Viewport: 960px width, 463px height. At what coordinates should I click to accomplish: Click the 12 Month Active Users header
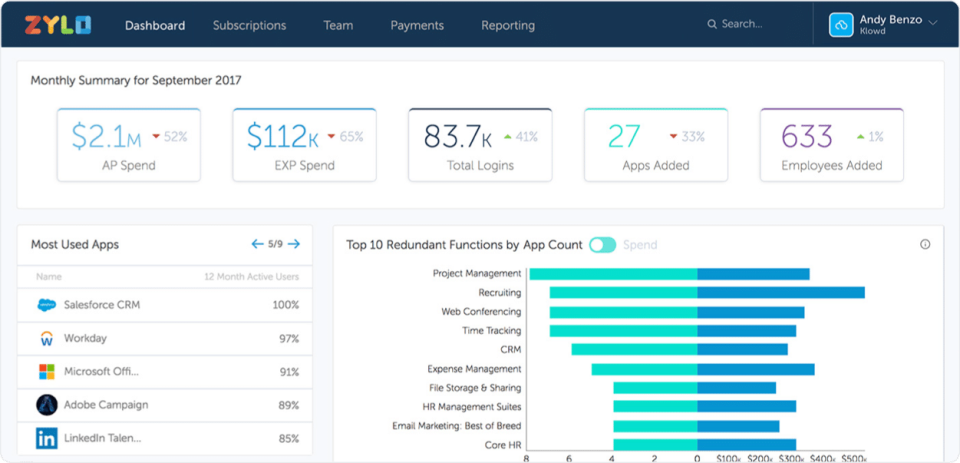tap(252, 277)
